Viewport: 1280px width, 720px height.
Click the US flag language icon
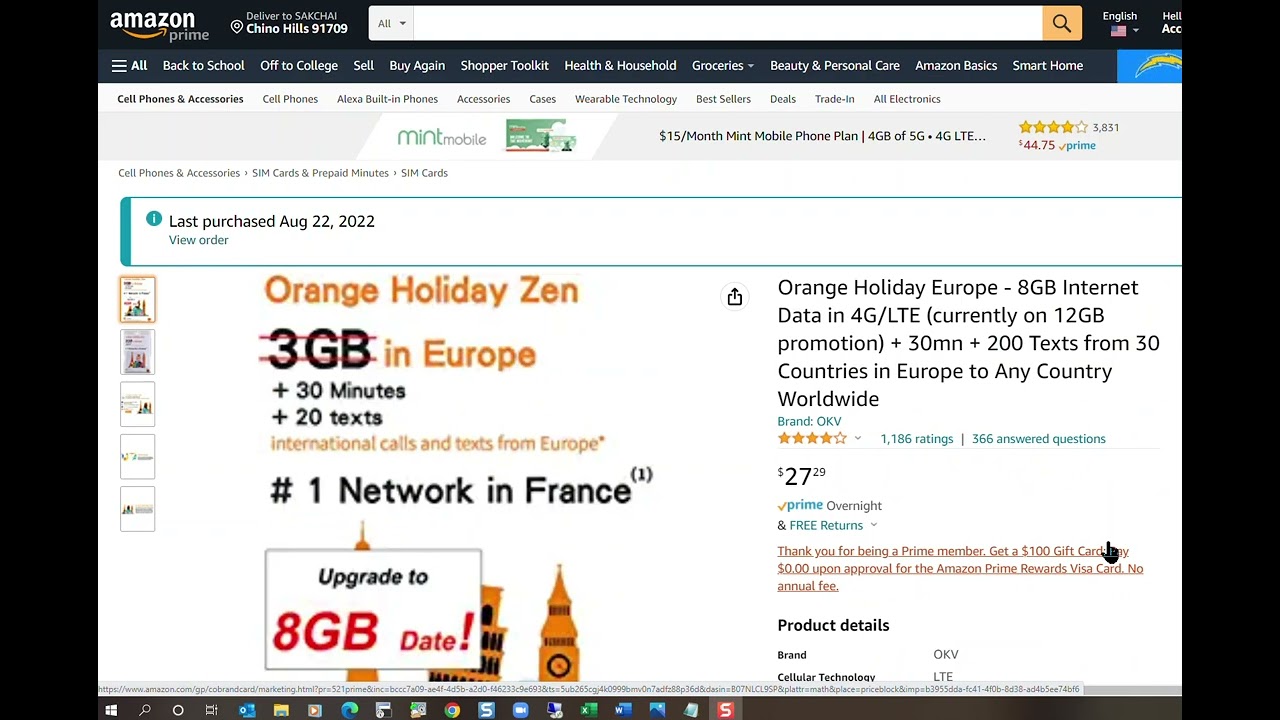click(x=1118, y=31)
